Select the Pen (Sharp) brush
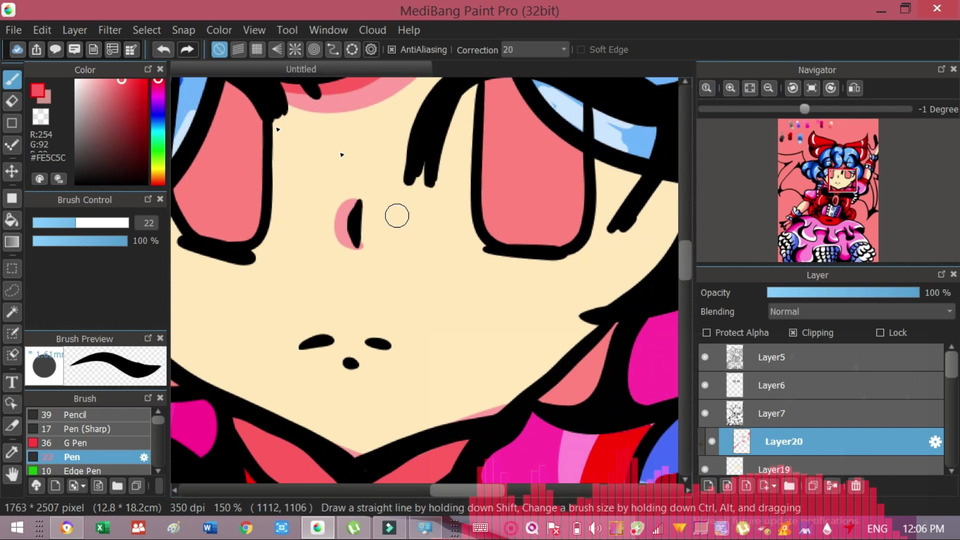The image size is (960, 540). point(88,429)
